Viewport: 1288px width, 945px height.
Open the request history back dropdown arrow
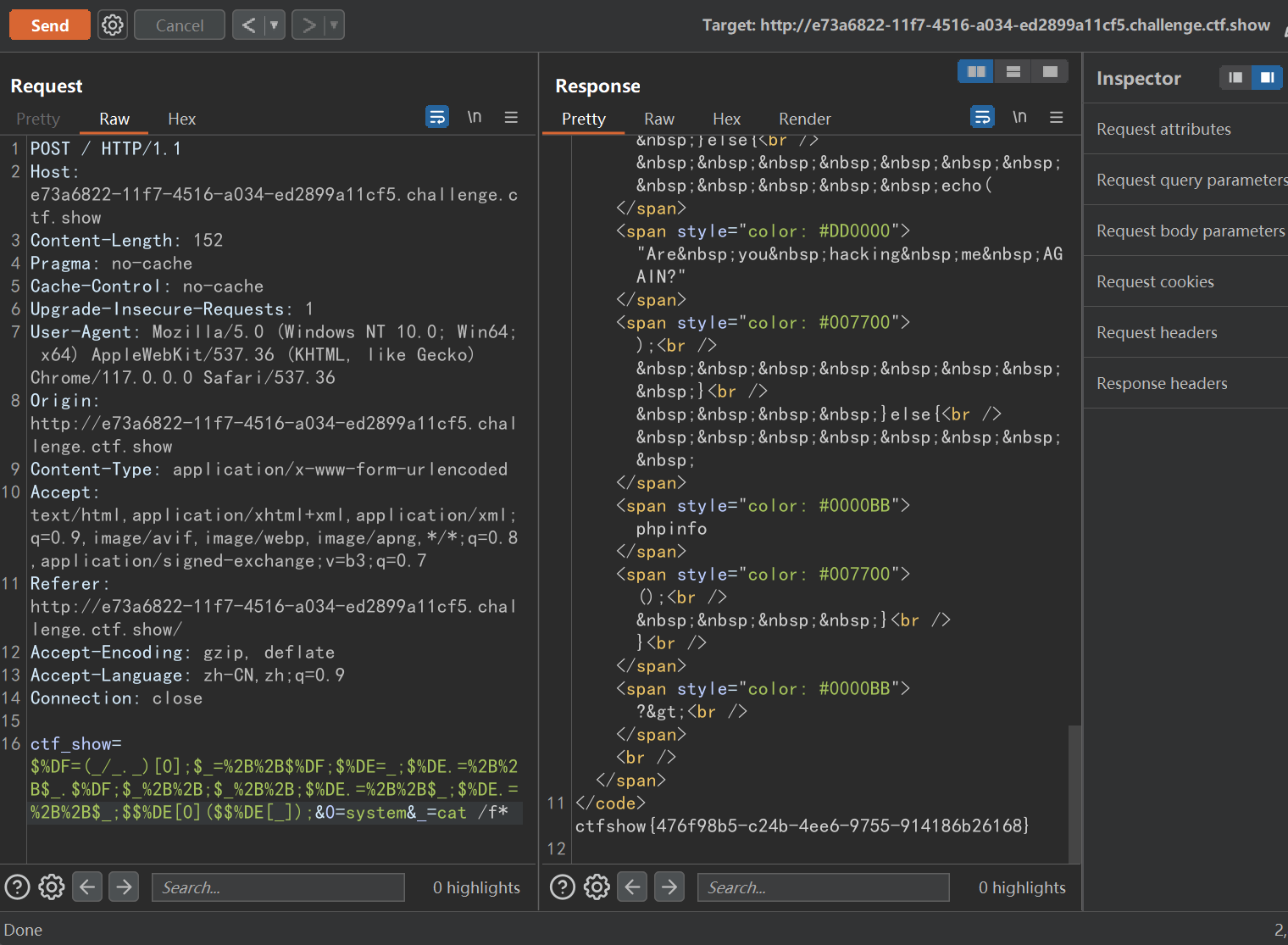[275, 25]
